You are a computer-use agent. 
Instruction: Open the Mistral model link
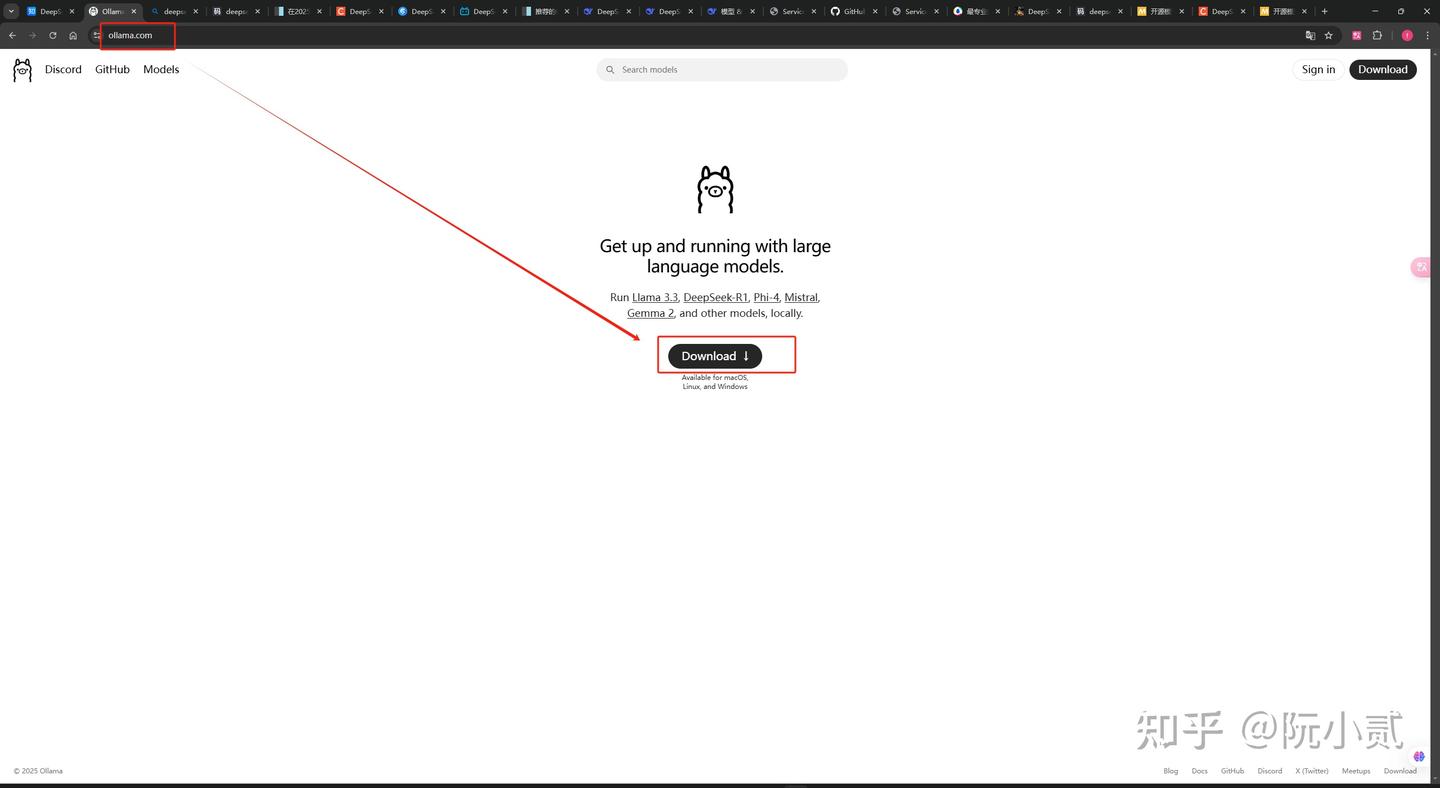click(801, 298)
